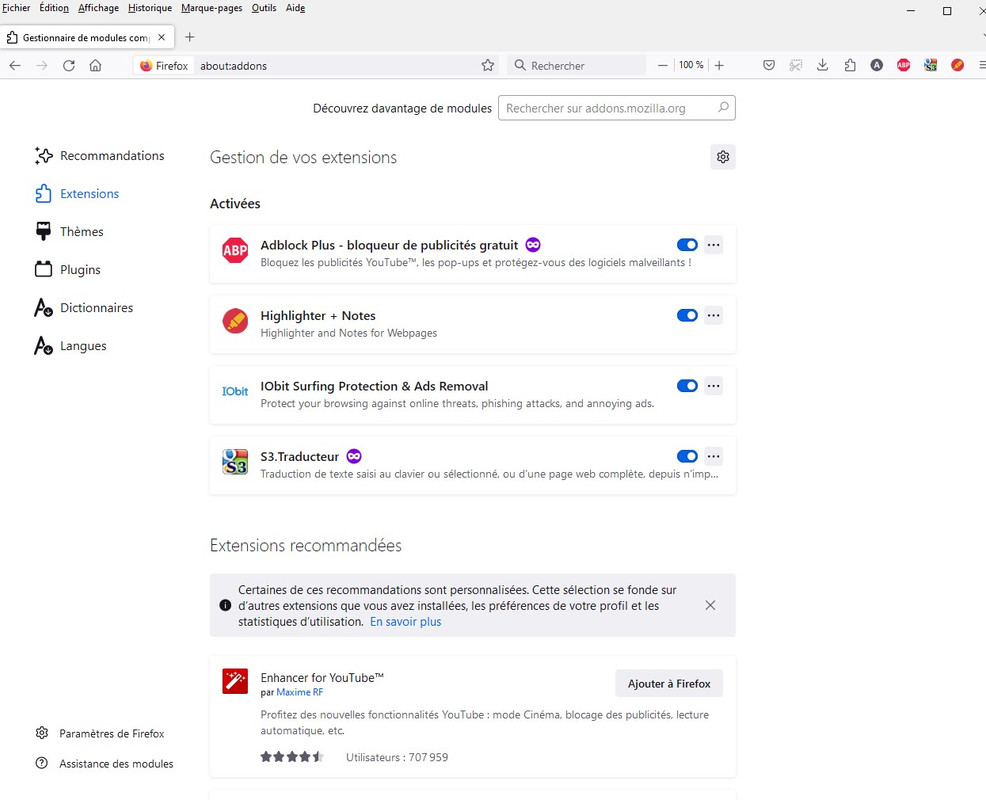Open the extensions puzzle toolbar icon

point(850,65)
